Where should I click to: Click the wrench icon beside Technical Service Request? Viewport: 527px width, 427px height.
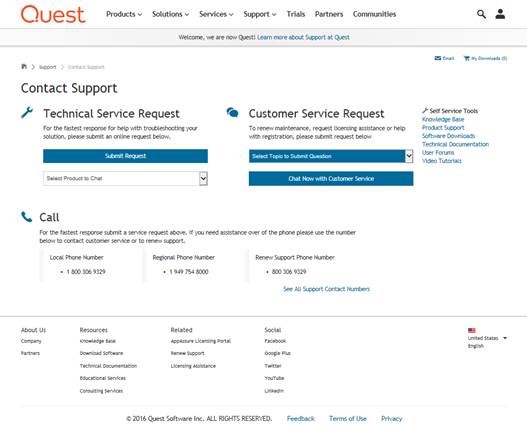point(27,112)
